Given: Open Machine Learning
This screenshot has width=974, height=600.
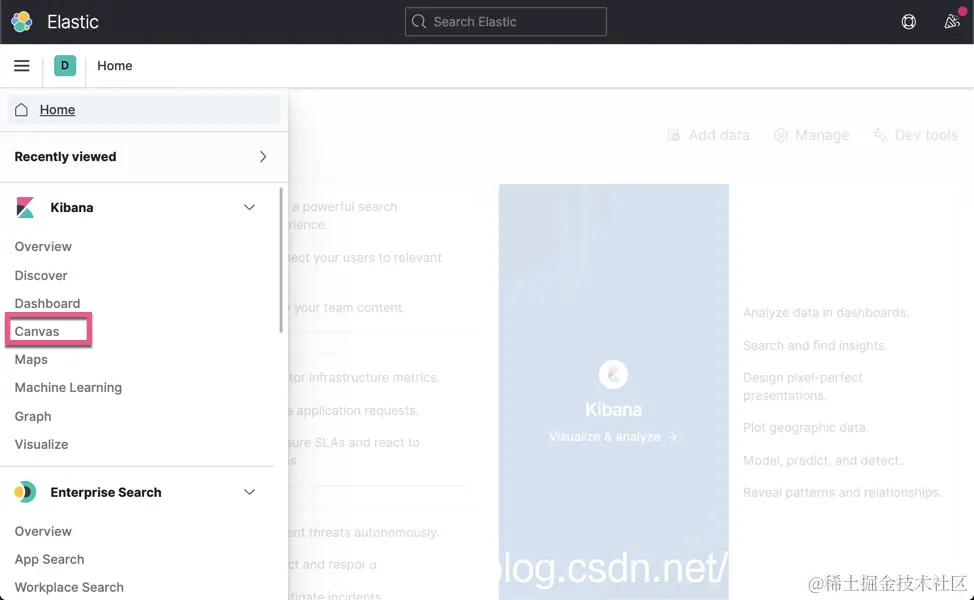Looking at the screenshot, I should pos(68,388).
